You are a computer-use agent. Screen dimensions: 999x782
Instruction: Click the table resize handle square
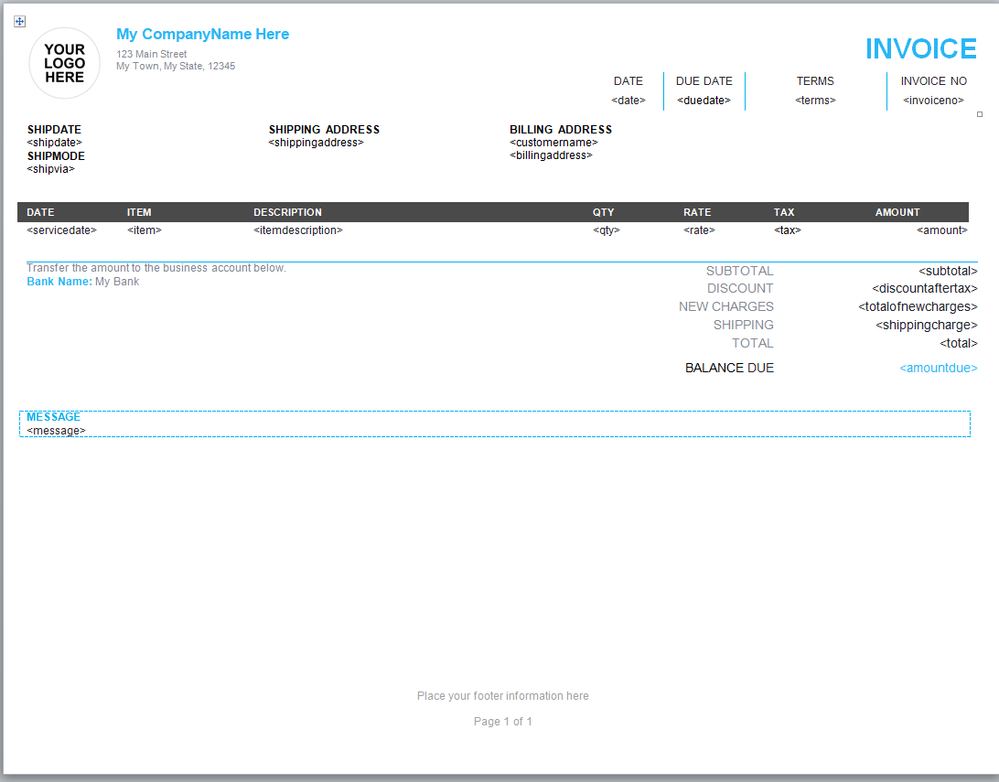click(x=979, y=114)
